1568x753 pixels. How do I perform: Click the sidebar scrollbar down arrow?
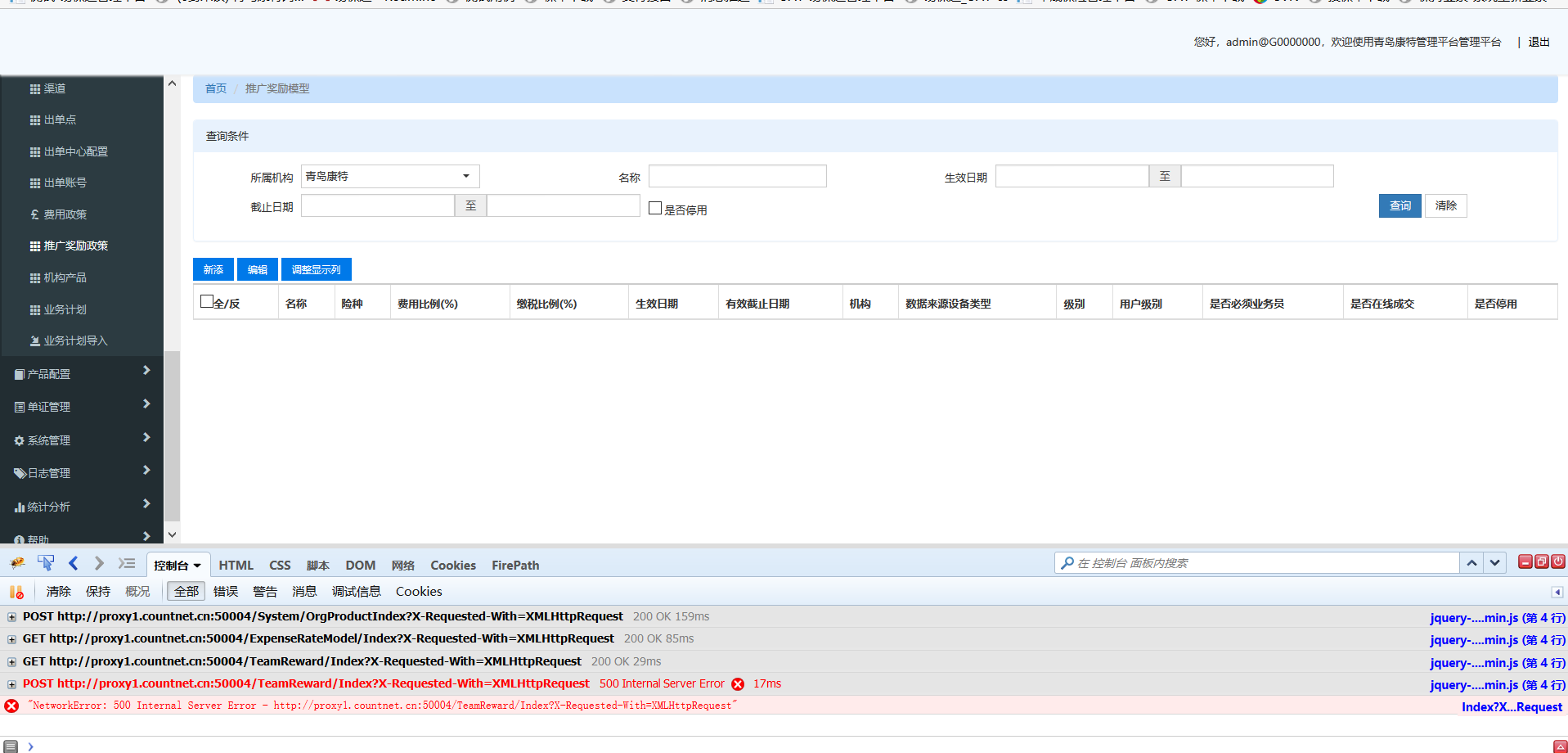[172, 534]
